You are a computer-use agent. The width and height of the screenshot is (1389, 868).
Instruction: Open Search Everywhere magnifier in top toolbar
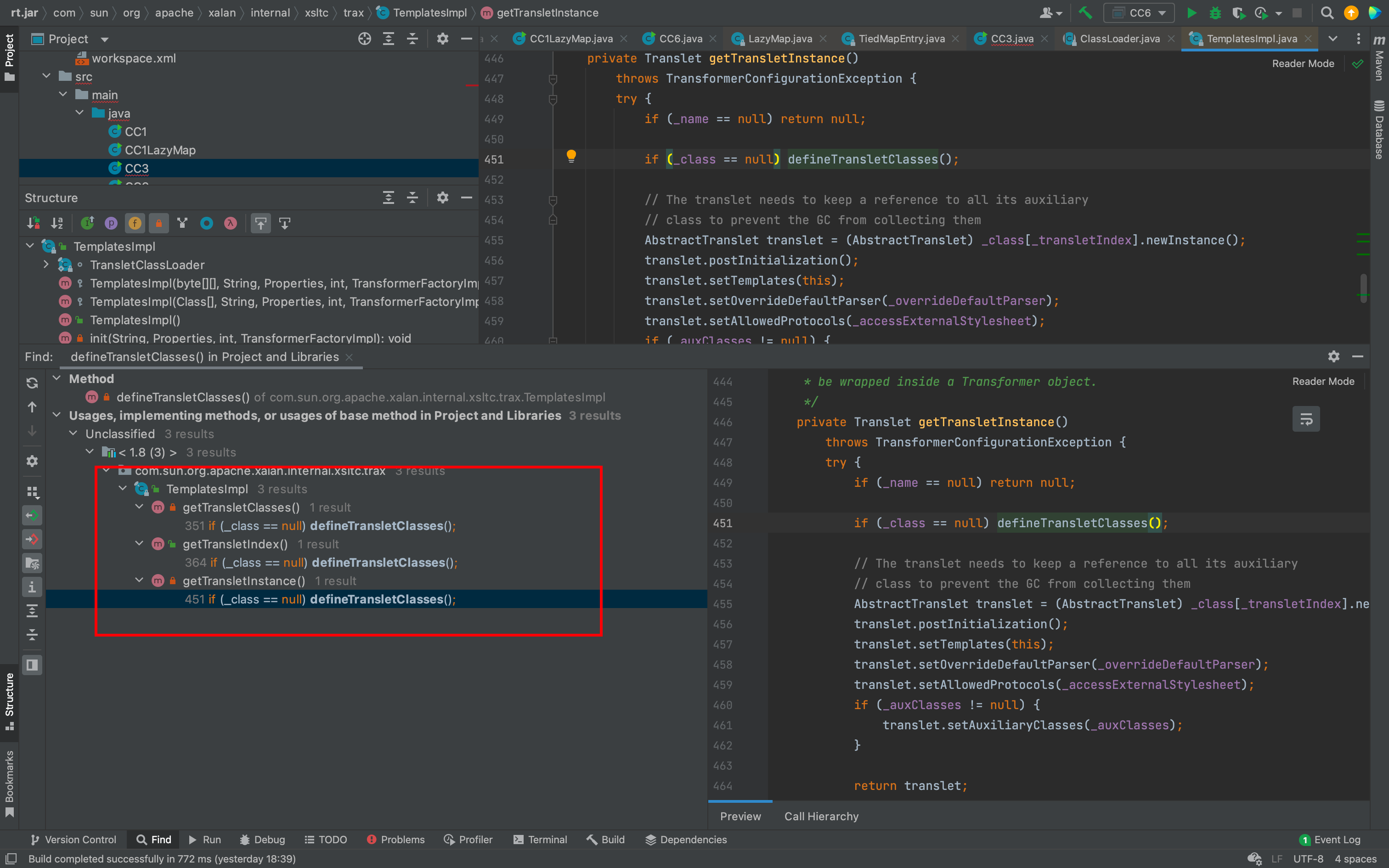tap(1327, 13)
